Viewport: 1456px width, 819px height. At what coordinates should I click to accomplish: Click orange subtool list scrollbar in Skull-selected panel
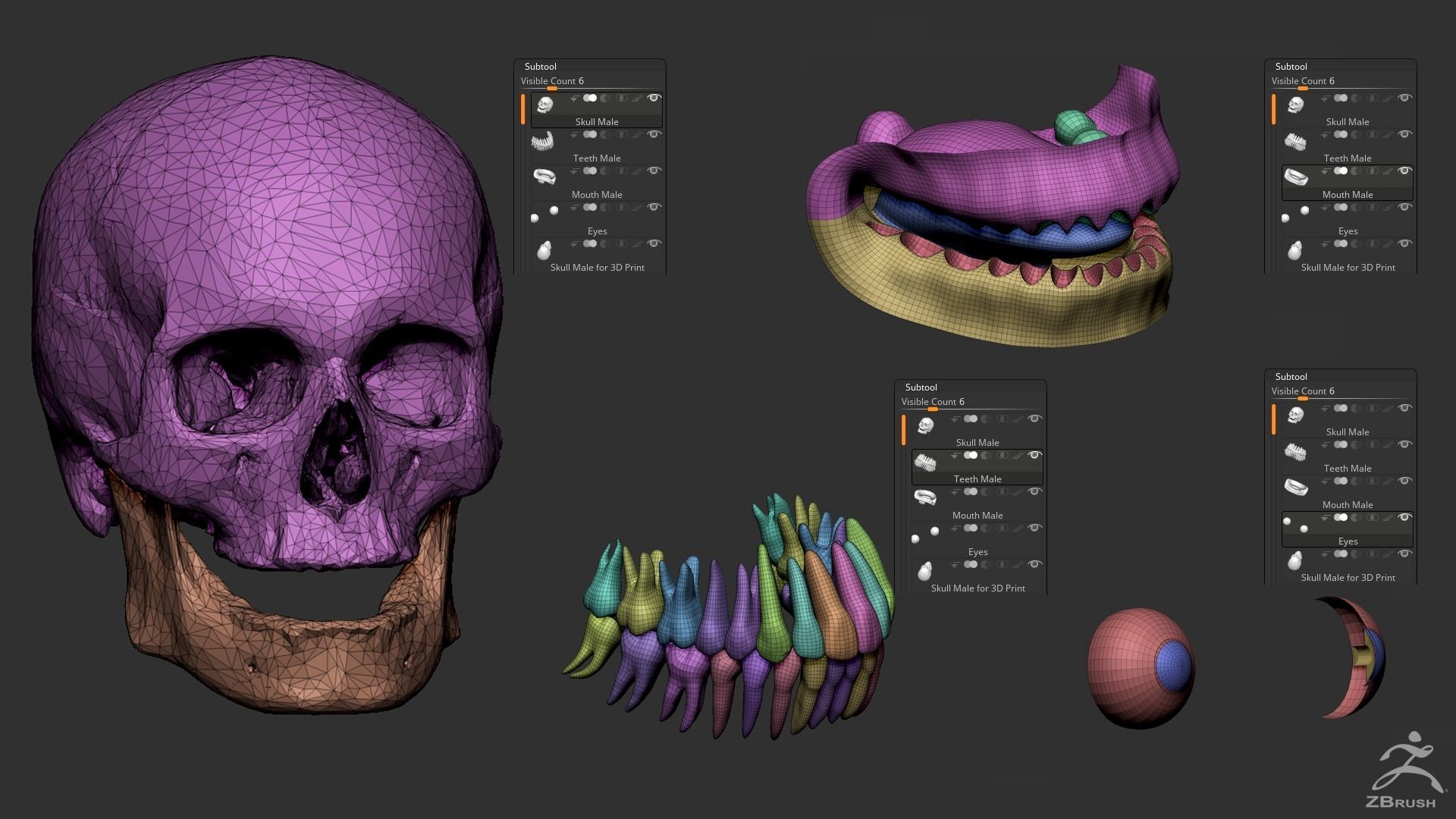(522, 109)
